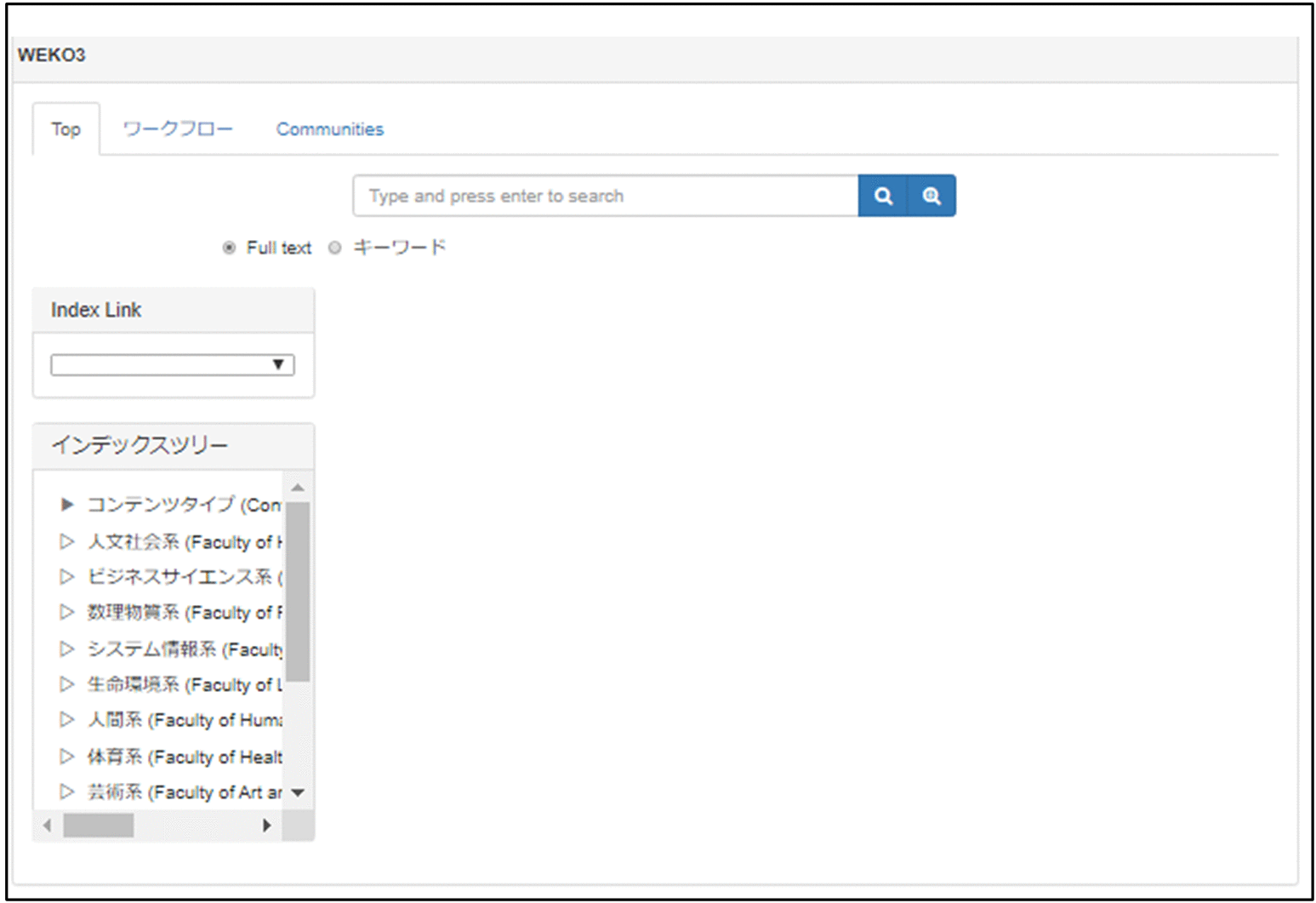Switch to the ワークフロー tab
This screenshot has height=903, width=1316.
pos(177,129)
